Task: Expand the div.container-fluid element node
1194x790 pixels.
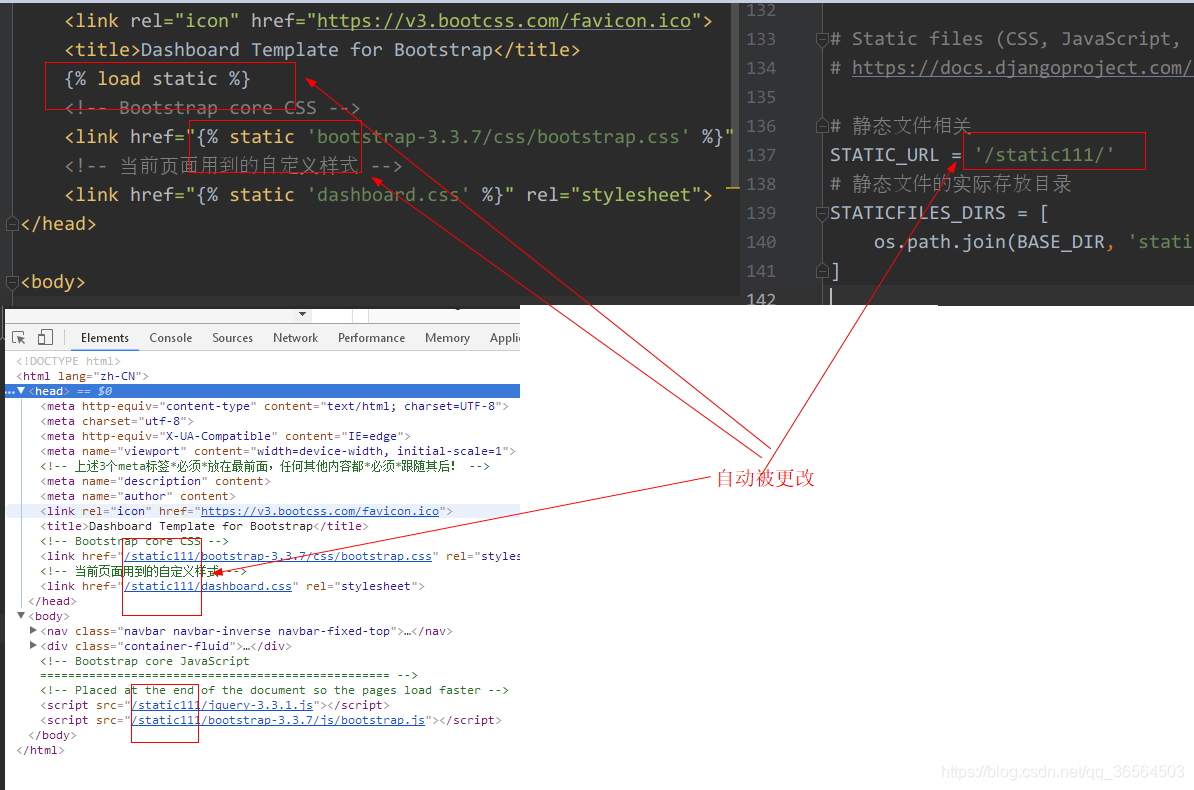Action: [x=33, y=646]
